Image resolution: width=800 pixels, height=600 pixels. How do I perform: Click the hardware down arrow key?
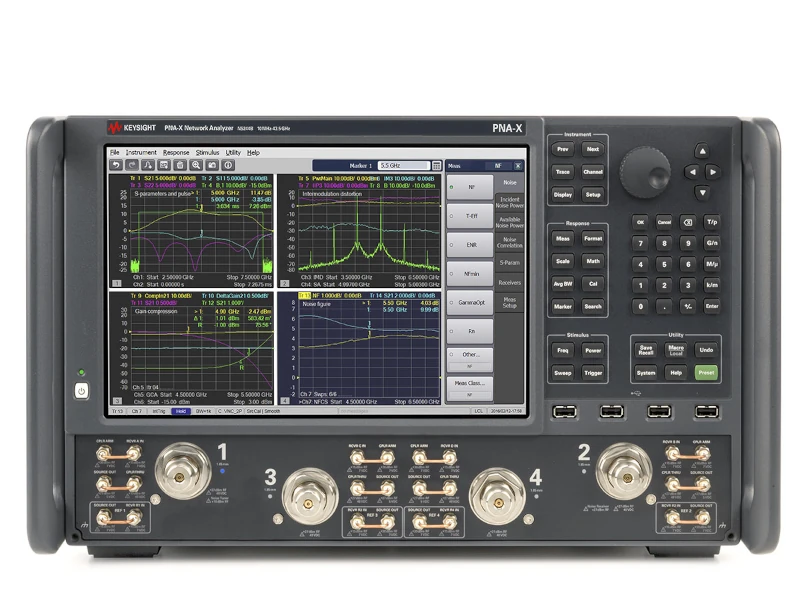(703, 193)
